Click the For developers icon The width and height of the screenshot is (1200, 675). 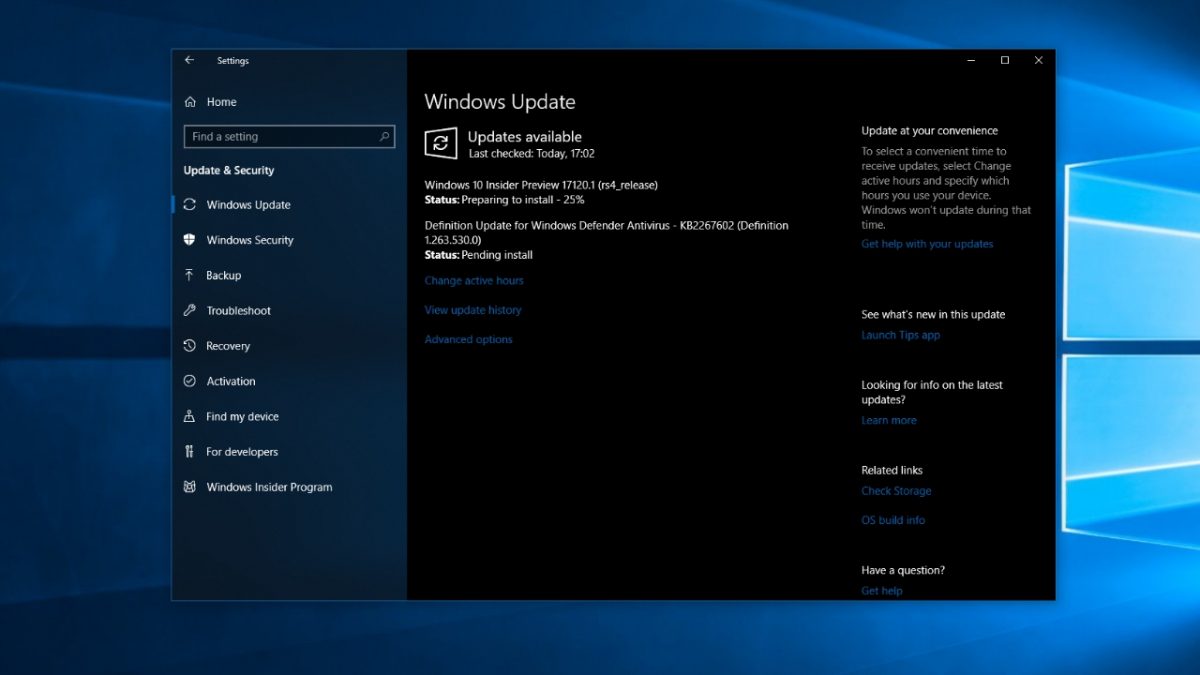coord(191,451)
